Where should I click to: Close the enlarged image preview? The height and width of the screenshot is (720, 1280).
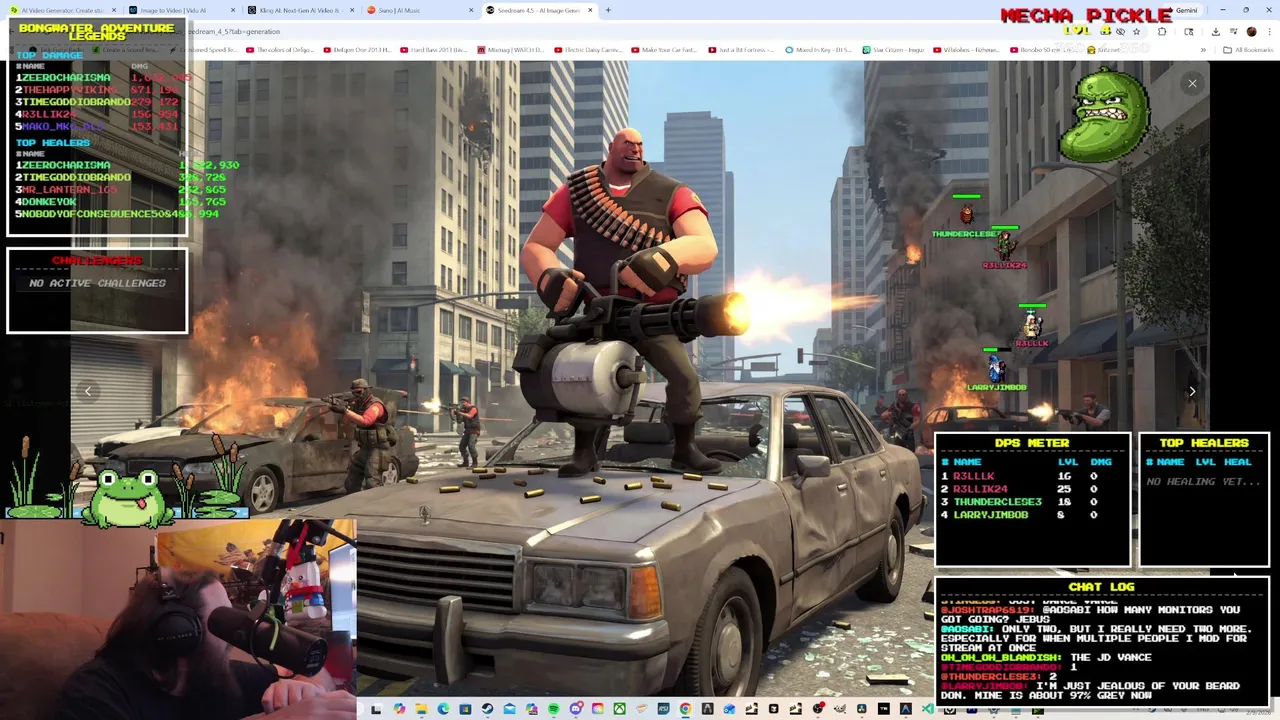pos(1192,84)
